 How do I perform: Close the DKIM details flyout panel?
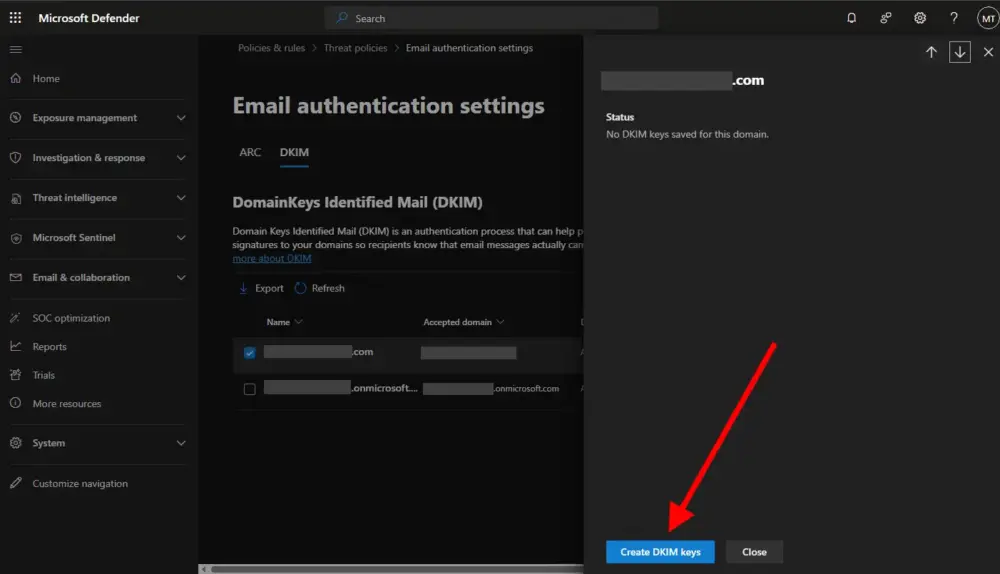click(x=988, y=52)
